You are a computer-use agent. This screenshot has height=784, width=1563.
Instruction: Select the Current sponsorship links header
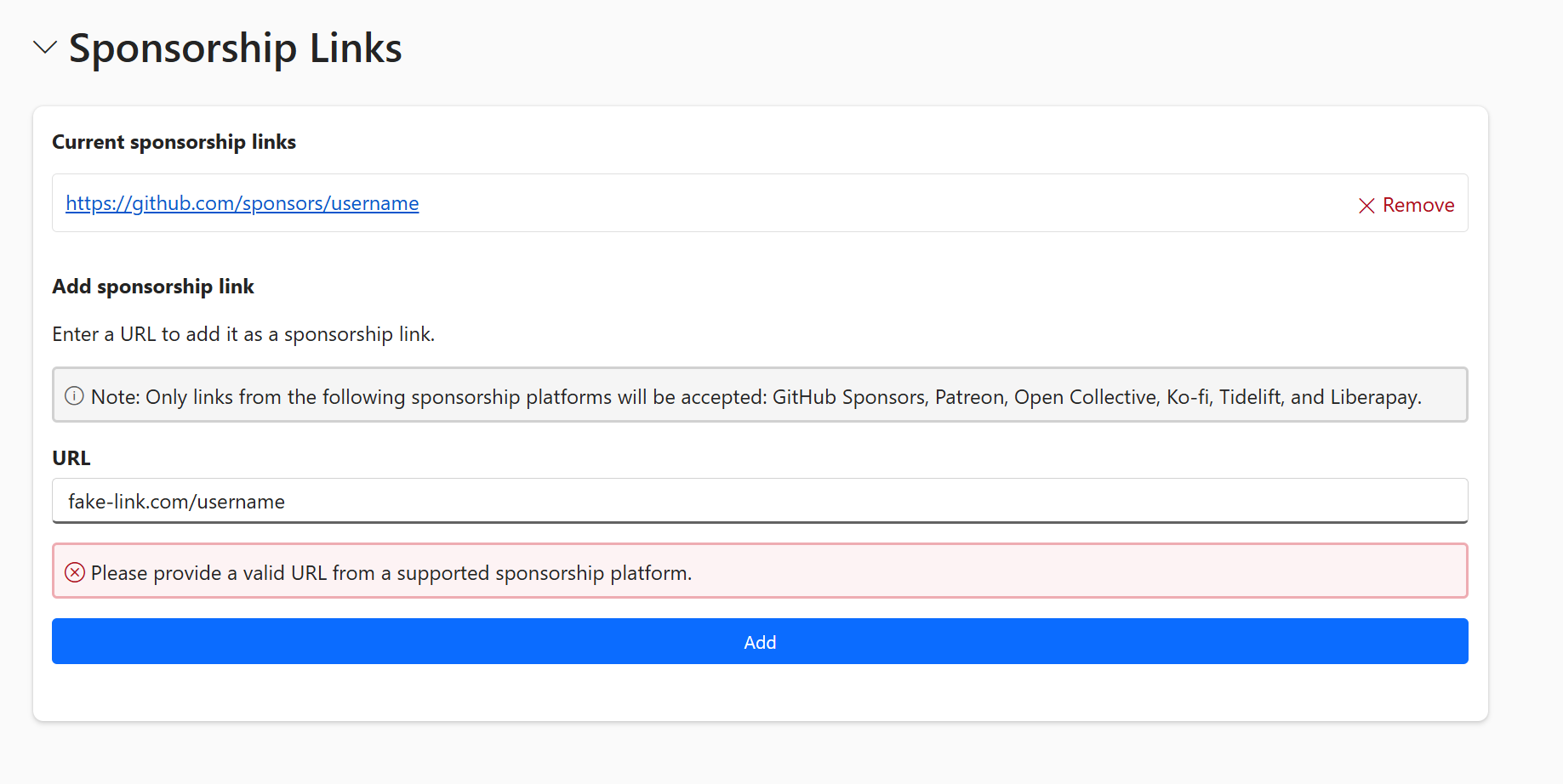[x=174, y=142]
